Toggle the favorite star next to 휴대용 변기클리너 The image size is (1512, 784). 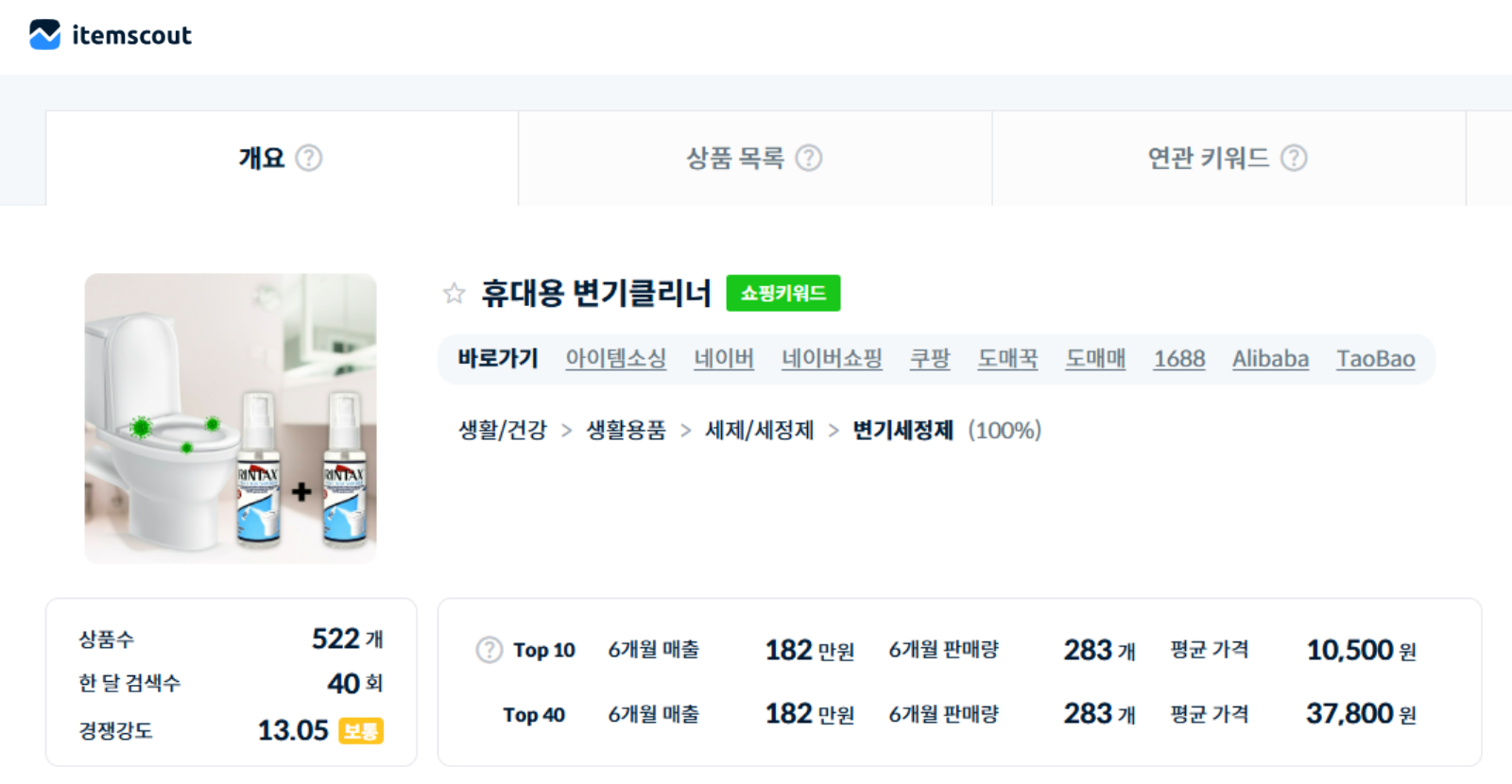[454, 293]
